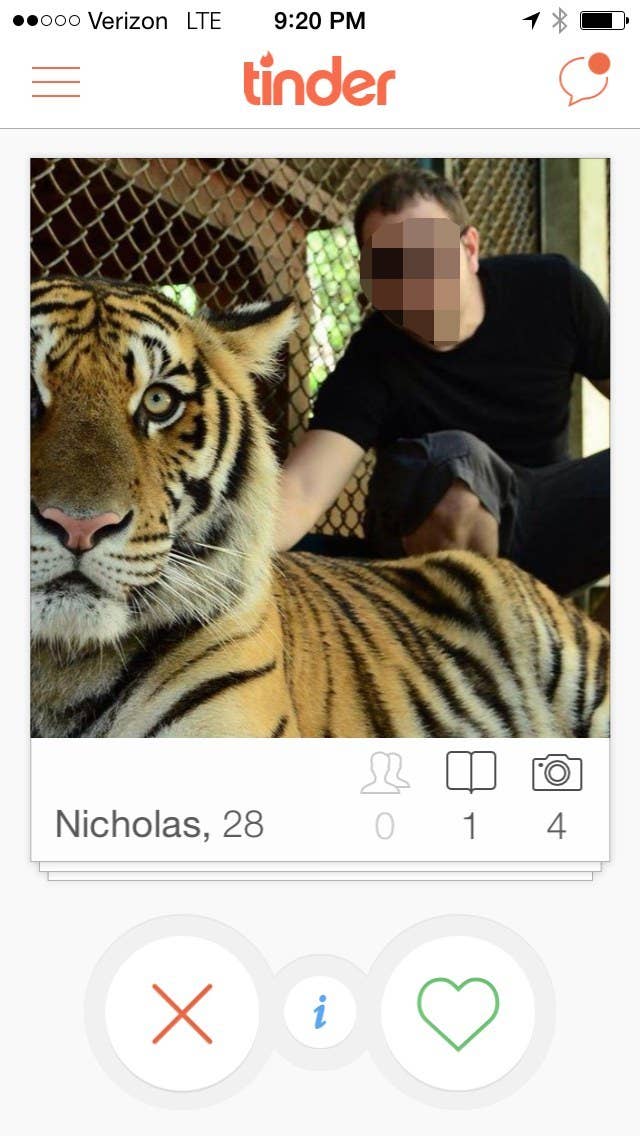Tap the name Nicholas, 28
The image size is (640, 1136).
[159, 824]
